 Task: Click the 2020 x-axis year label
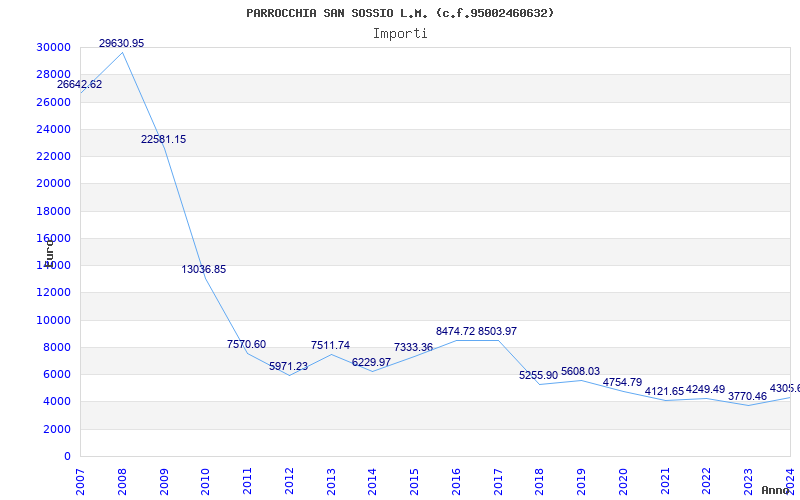tap(623, 481)
